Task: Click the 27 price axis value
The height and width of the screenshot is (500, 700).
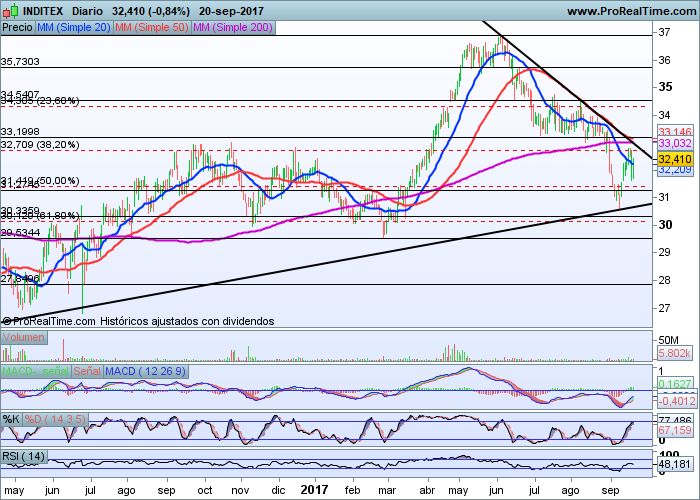Action: (x=664, y=308)
